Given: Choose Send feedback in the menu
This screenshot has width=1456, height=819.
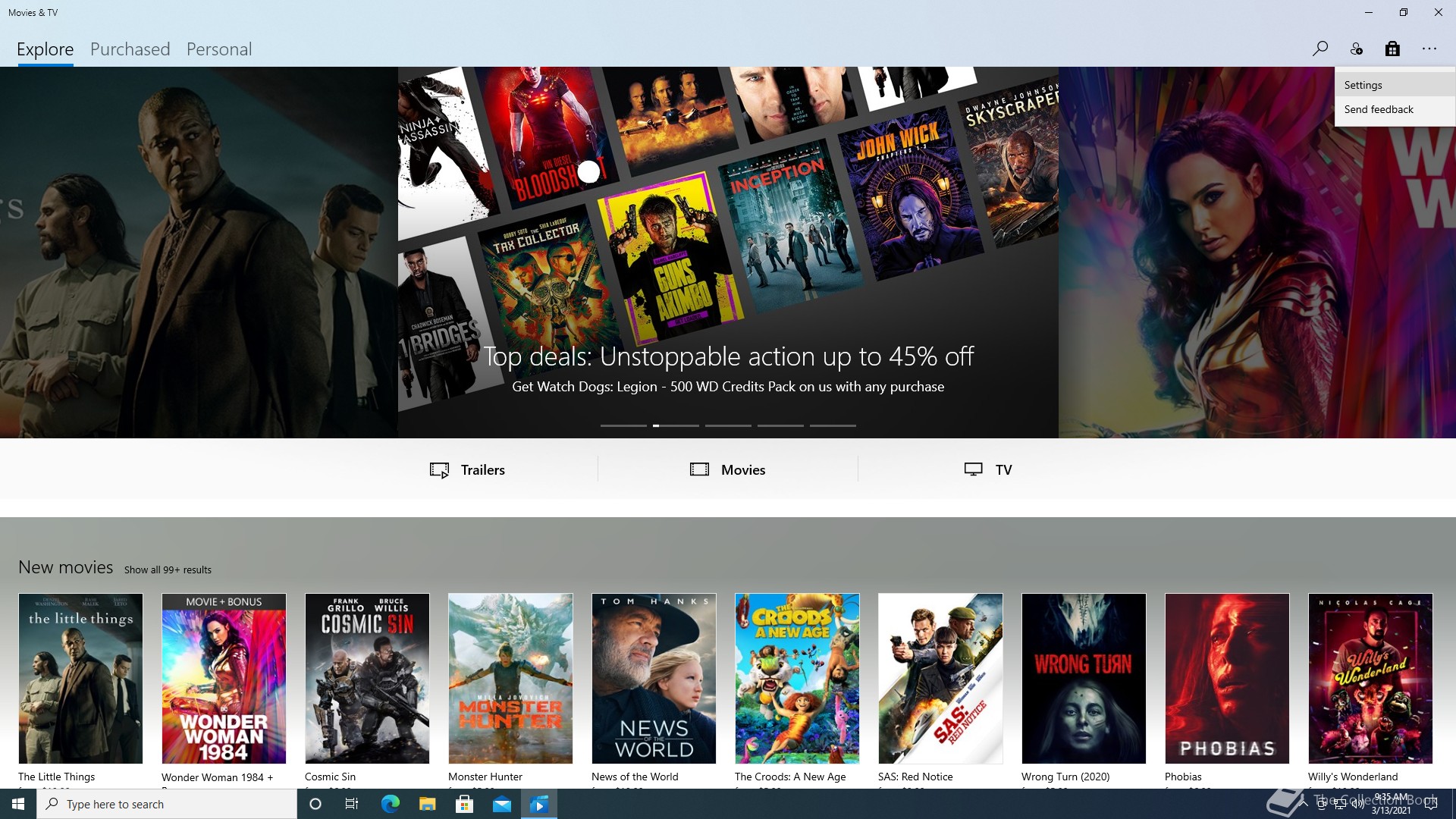Looking at the screenshot, I should point(1395,109).
